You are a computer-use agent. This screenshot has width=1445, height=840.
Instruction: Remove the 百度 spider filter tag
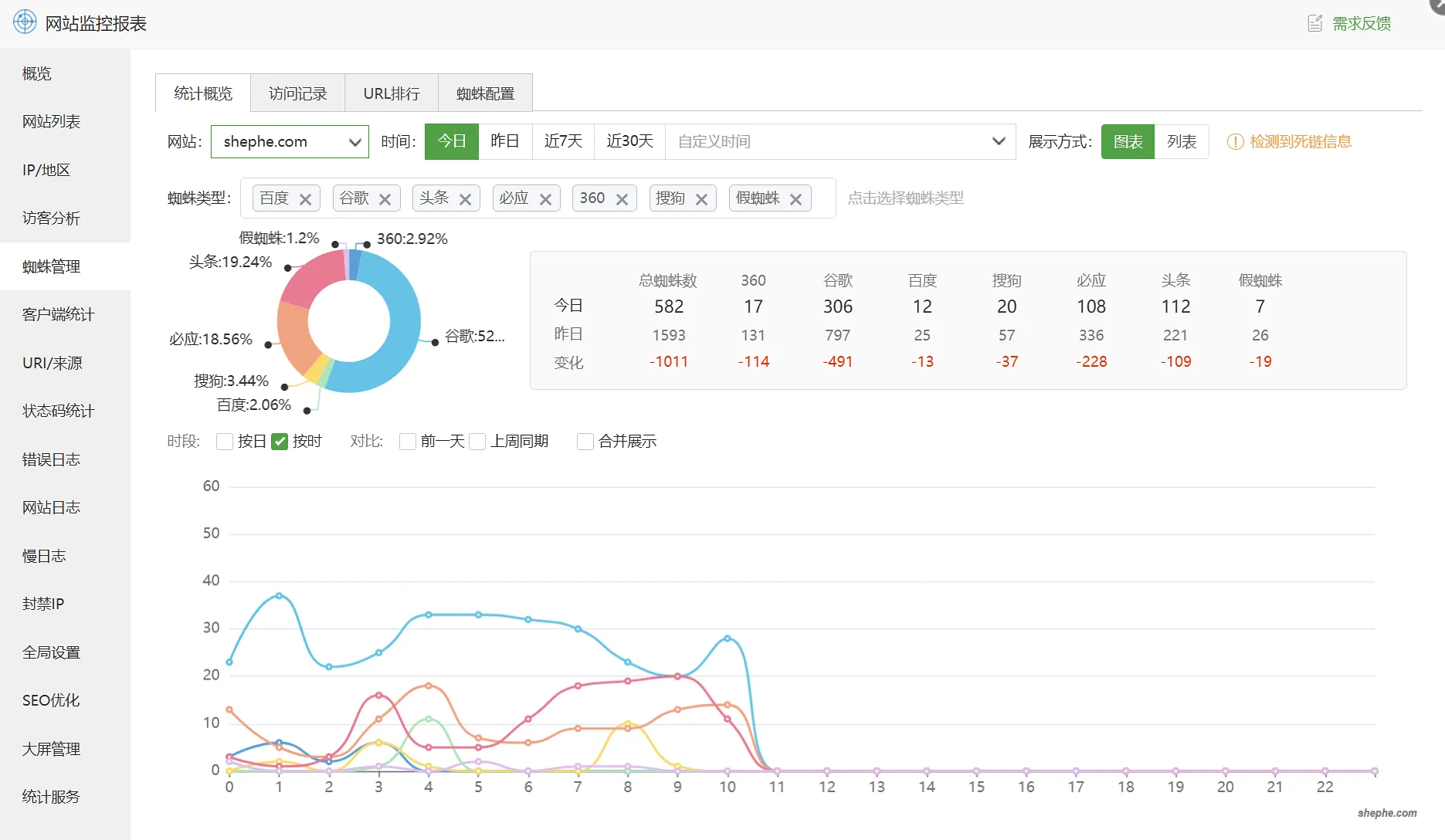click(x=306, y=198)
